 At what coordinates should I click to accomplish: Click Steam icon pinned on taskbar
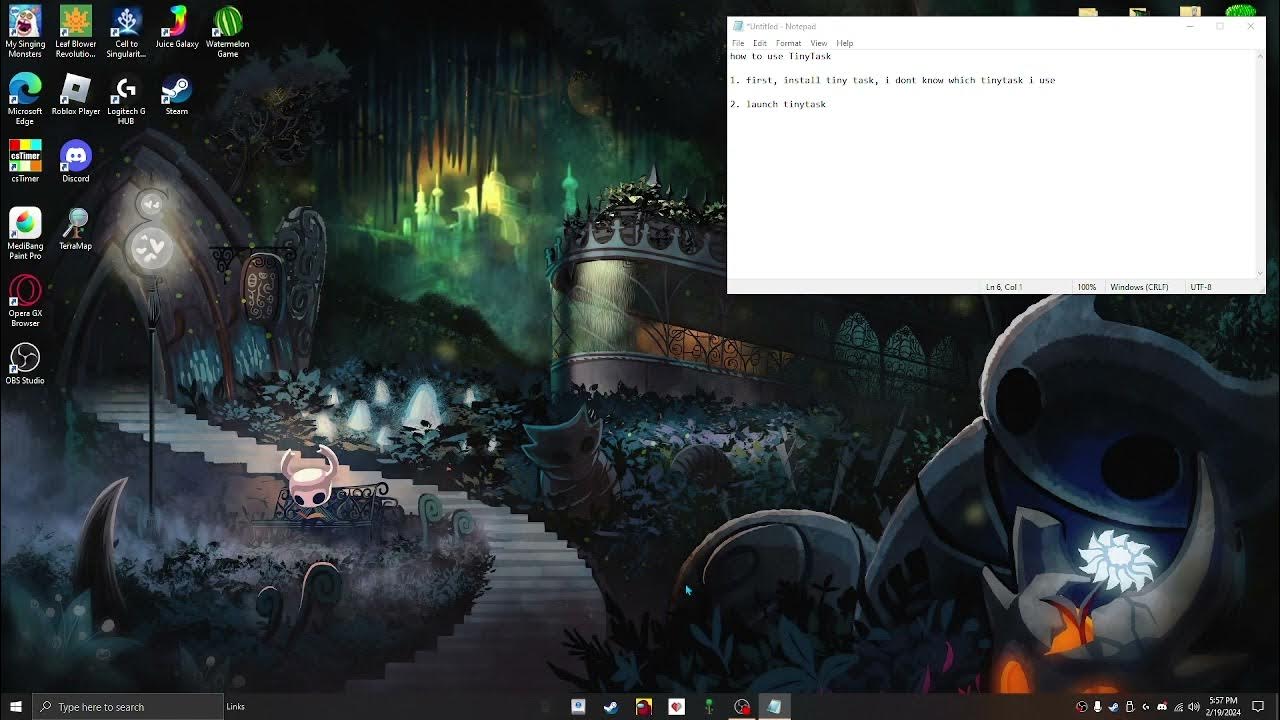click(x=610, y=706)
